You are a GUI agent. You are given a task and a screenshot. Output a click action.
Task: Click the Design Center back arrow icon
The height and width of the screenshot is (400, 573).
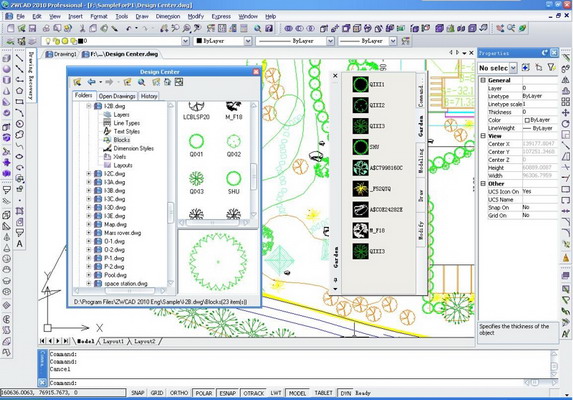tap(91, 83)
